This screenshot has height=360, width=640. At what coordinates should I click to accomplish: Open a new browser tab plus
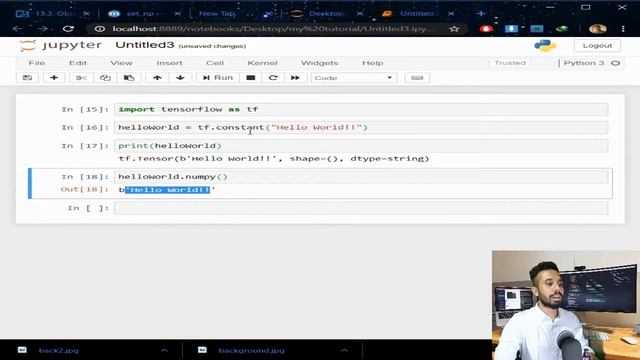click(481, 13)
